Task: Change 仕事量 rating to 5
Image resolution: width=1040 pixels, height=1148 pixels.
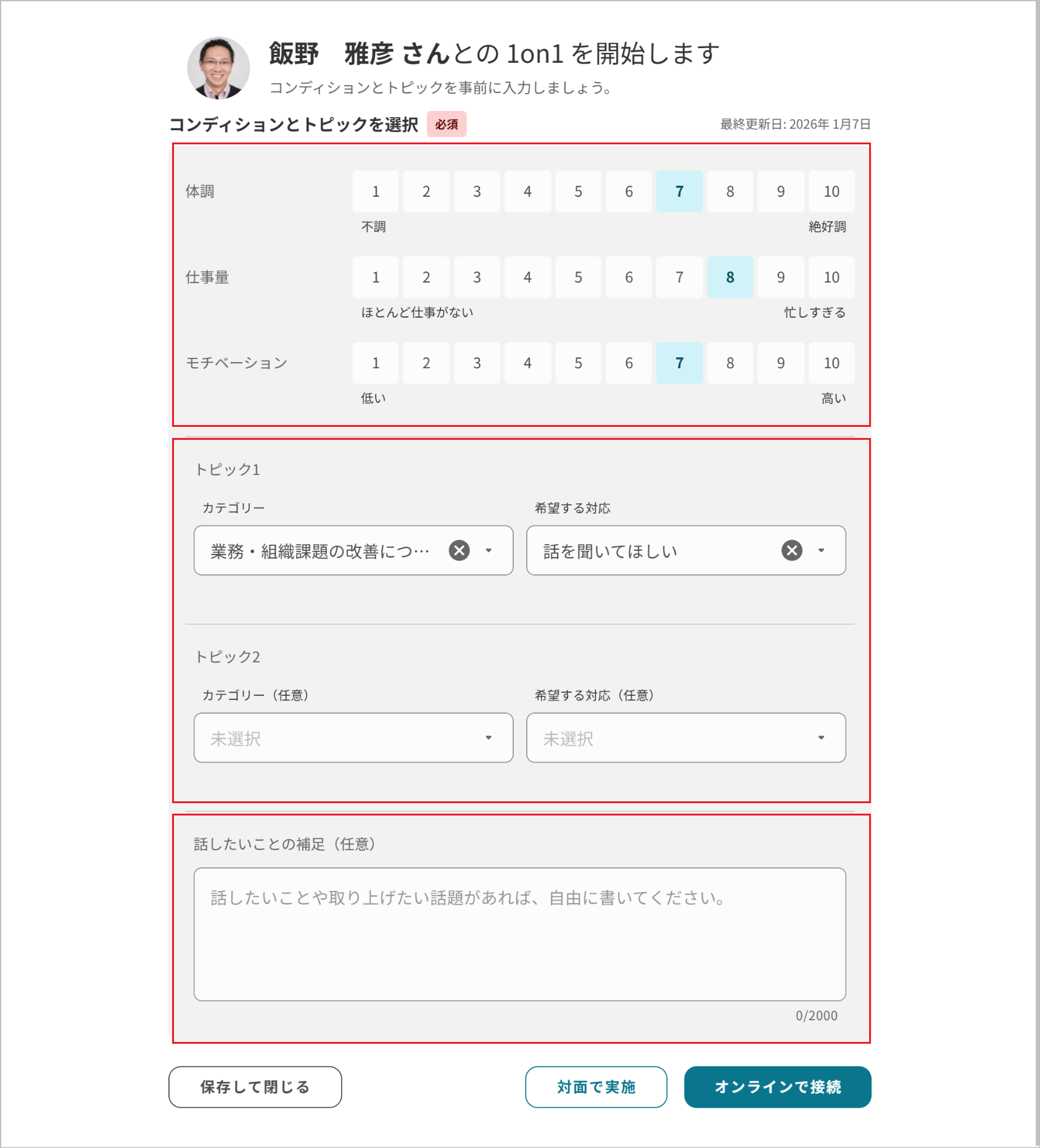Action: (x=579, y=278)
